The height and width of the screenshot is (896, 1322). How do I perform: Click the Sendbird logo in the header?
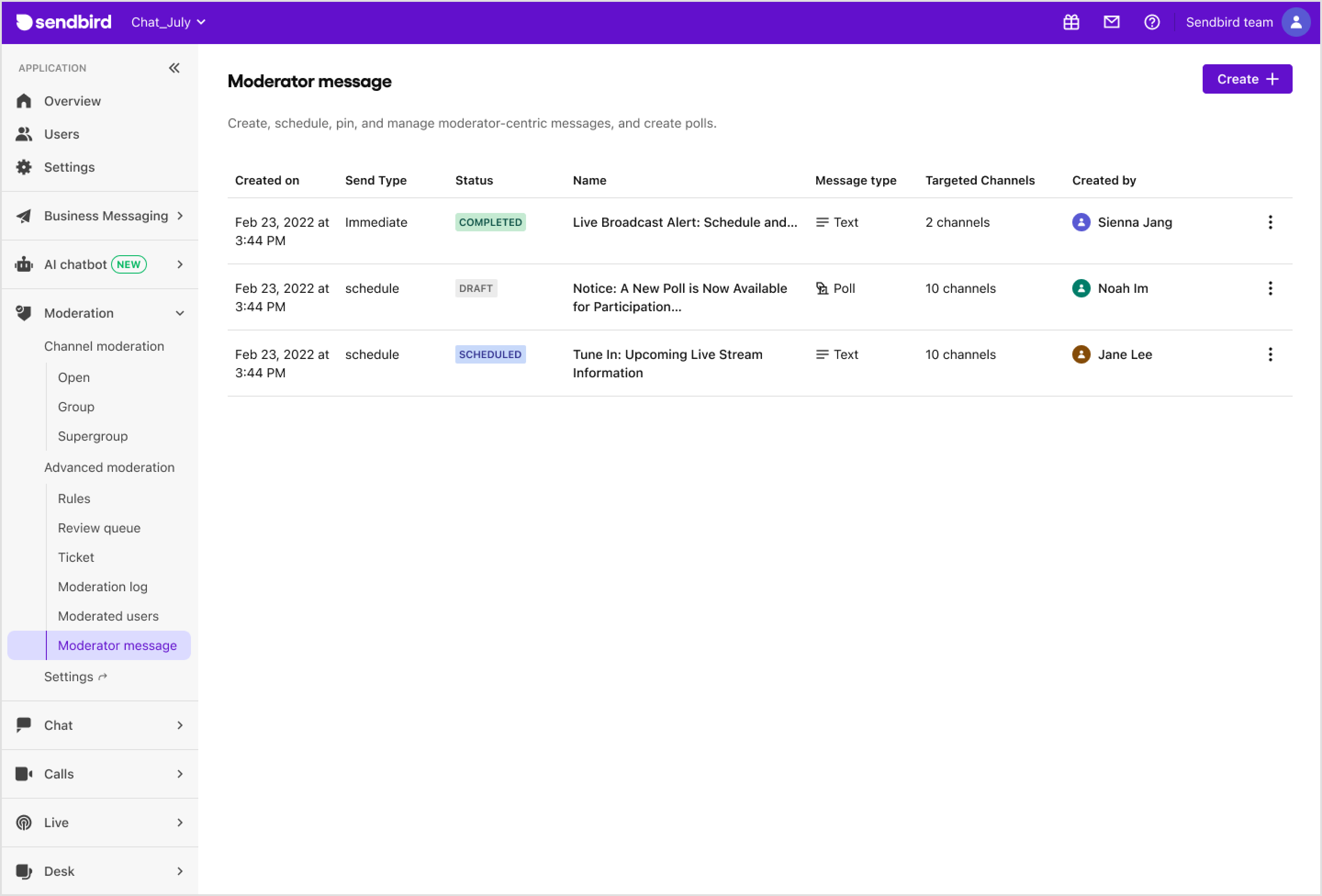tap(62, 22)
